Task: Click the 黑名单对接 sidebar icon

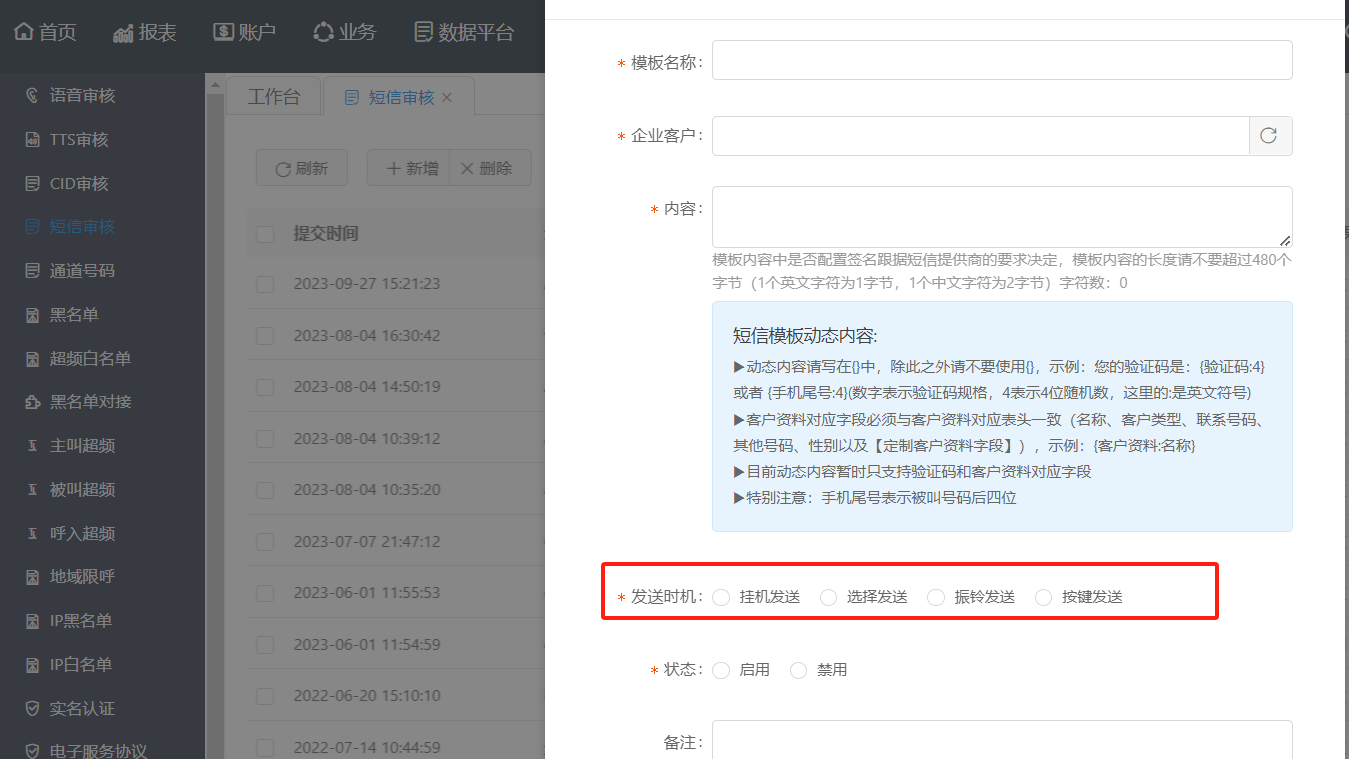Action: tap(32, 402)
